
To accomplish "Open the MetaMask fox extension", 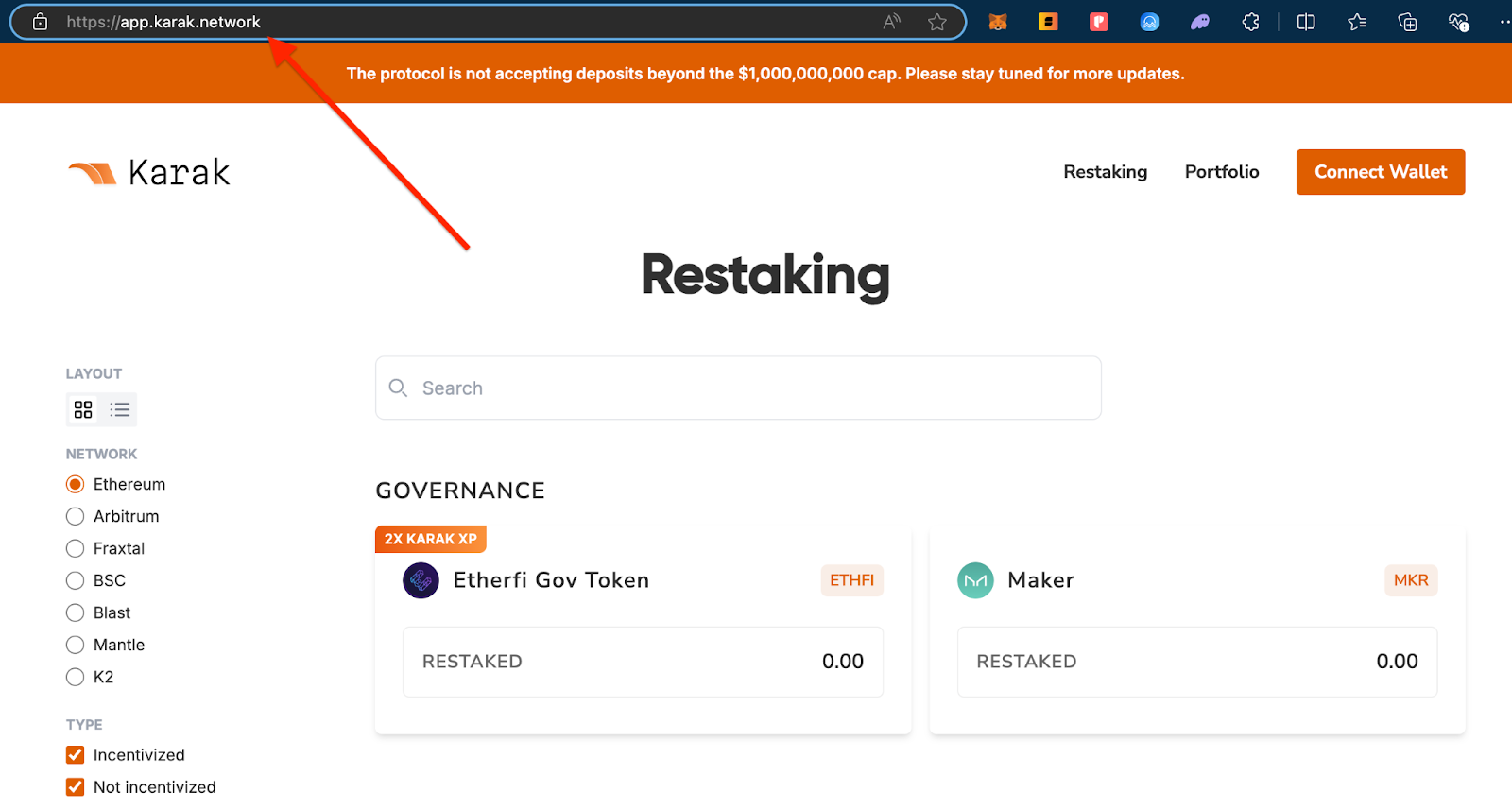I will [998, 22].
